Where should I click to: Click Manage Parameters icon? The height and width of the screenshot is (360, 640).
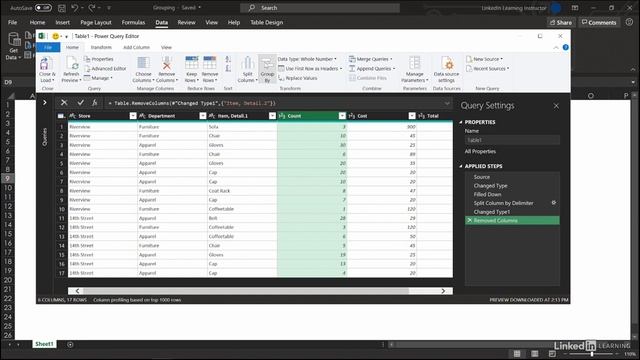tap(414, 63)
